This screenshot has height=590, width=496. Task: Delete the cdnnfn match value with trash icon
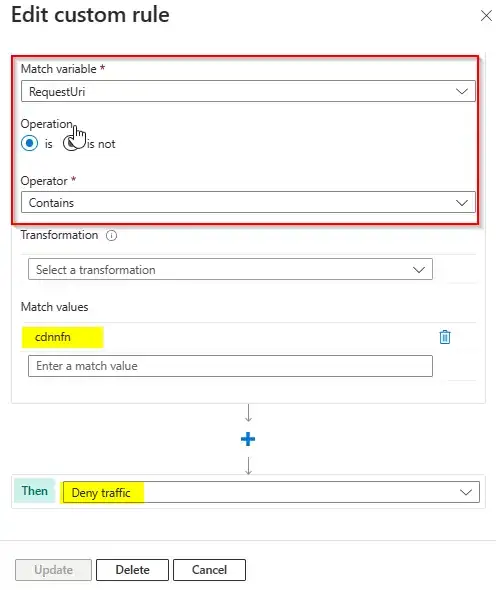[445, 337]
